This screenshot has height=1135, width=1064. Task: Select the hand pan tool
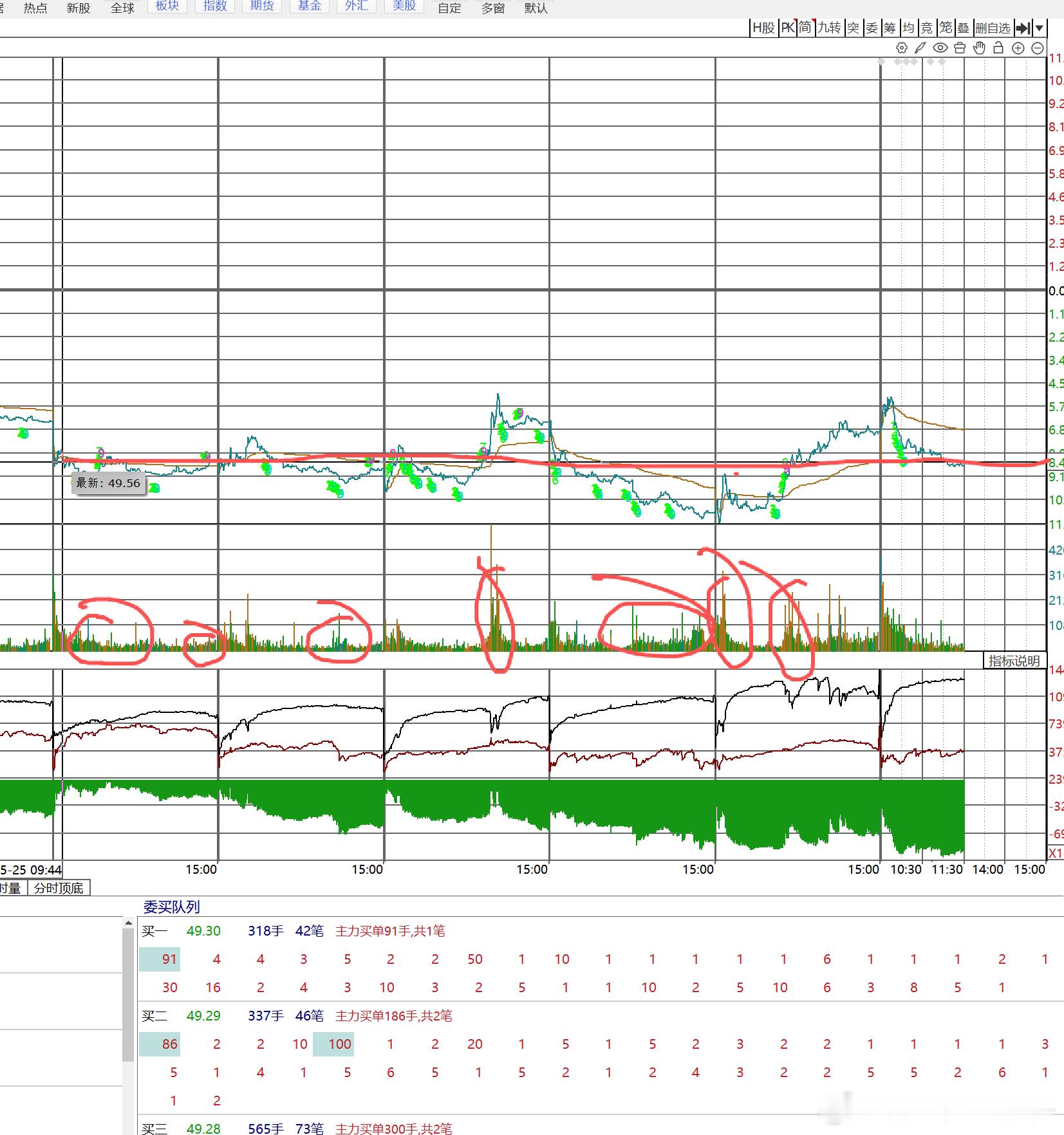tap(979, 48)
